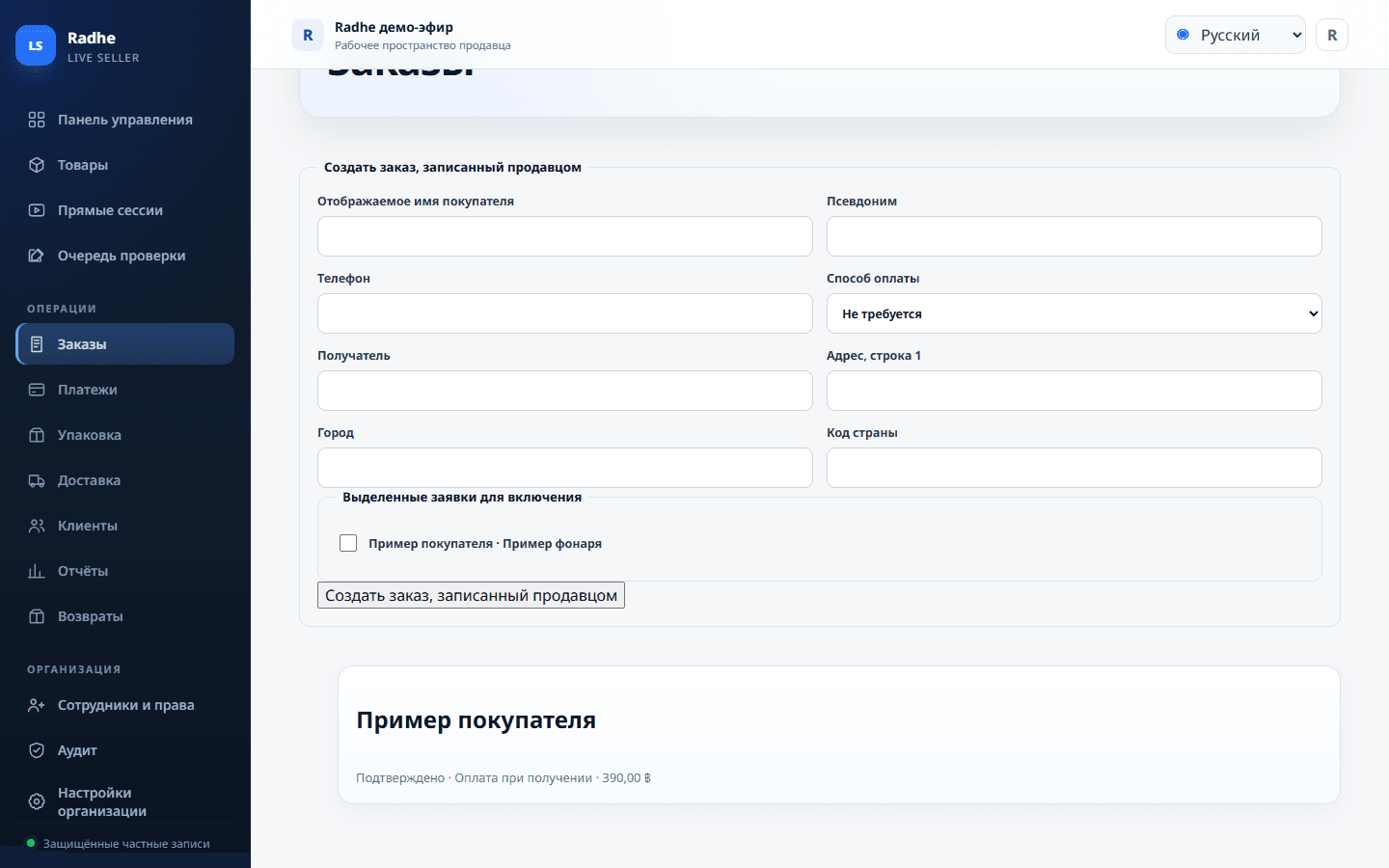Click the LS Live Seller logo
The width and height of the screenshot is (1389, 868).
point(36,45)
